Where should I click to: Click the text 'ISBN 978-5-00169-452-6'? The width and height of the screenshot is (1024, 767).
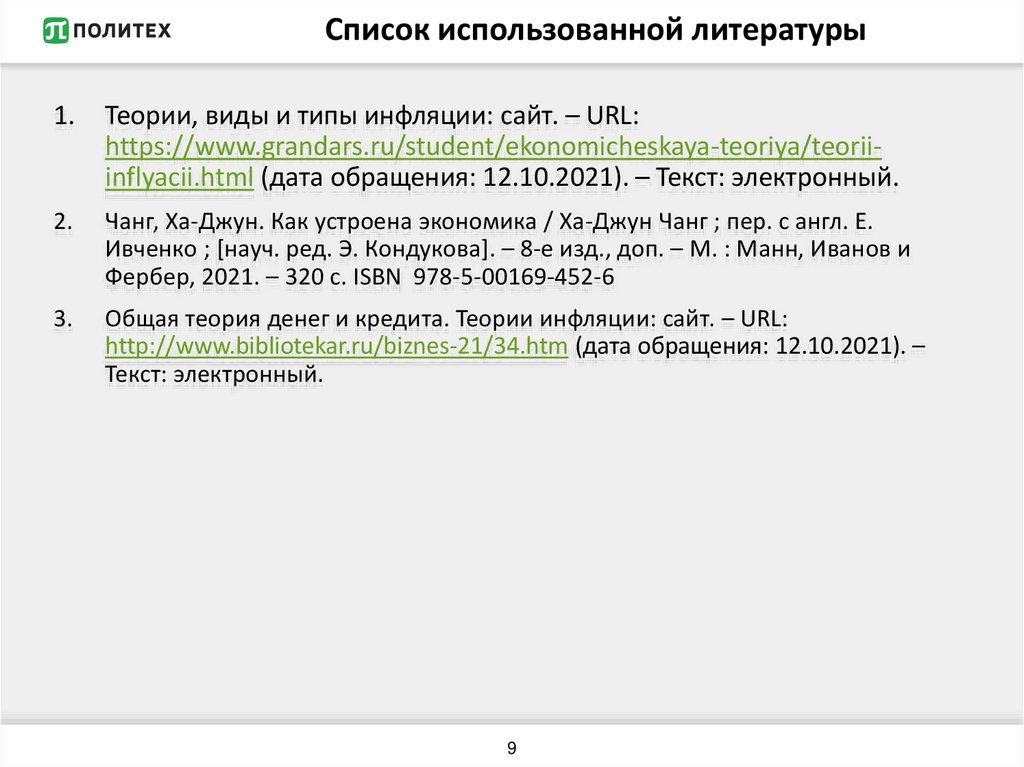484,277
